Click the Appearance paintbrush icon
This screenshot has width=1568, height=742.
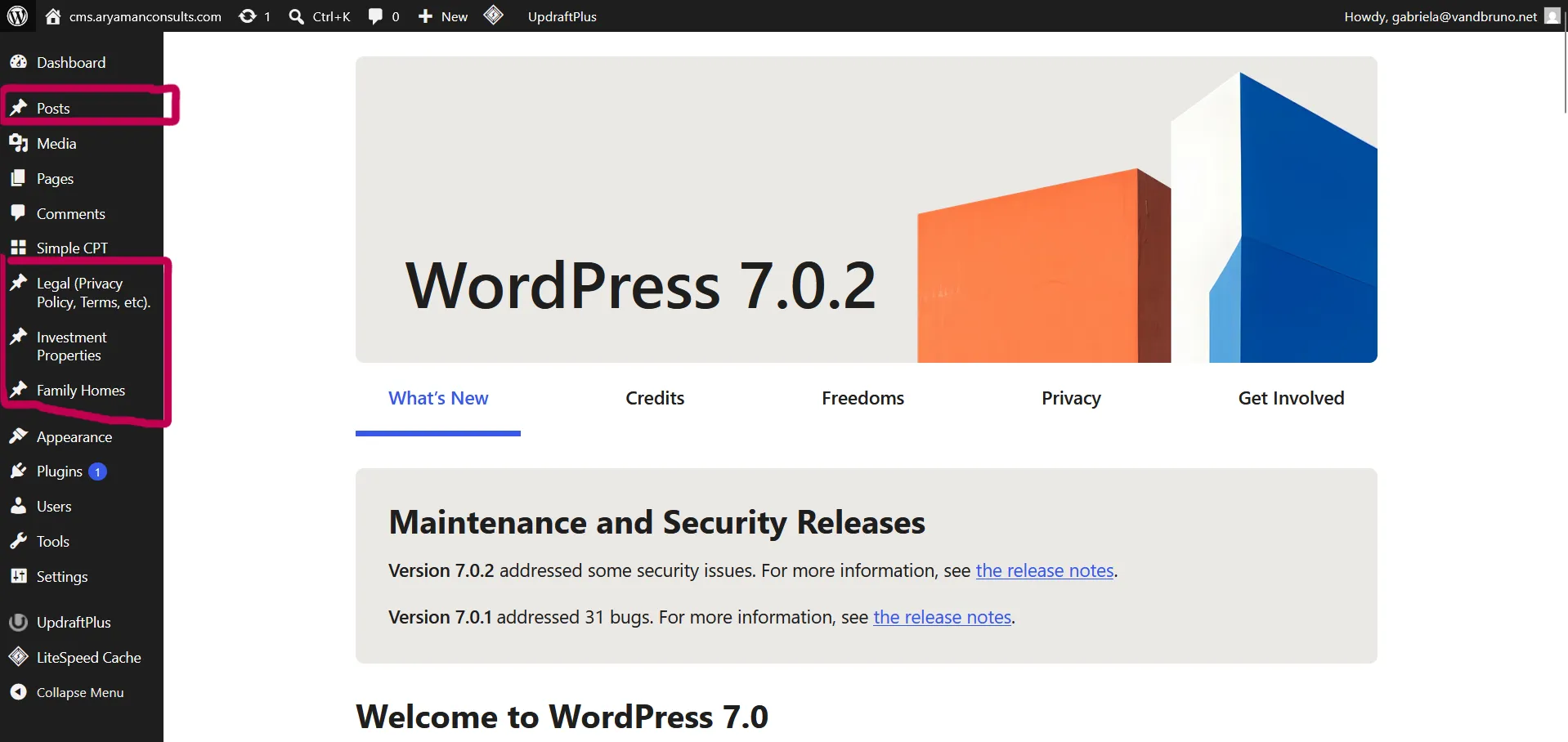(18, 436)
